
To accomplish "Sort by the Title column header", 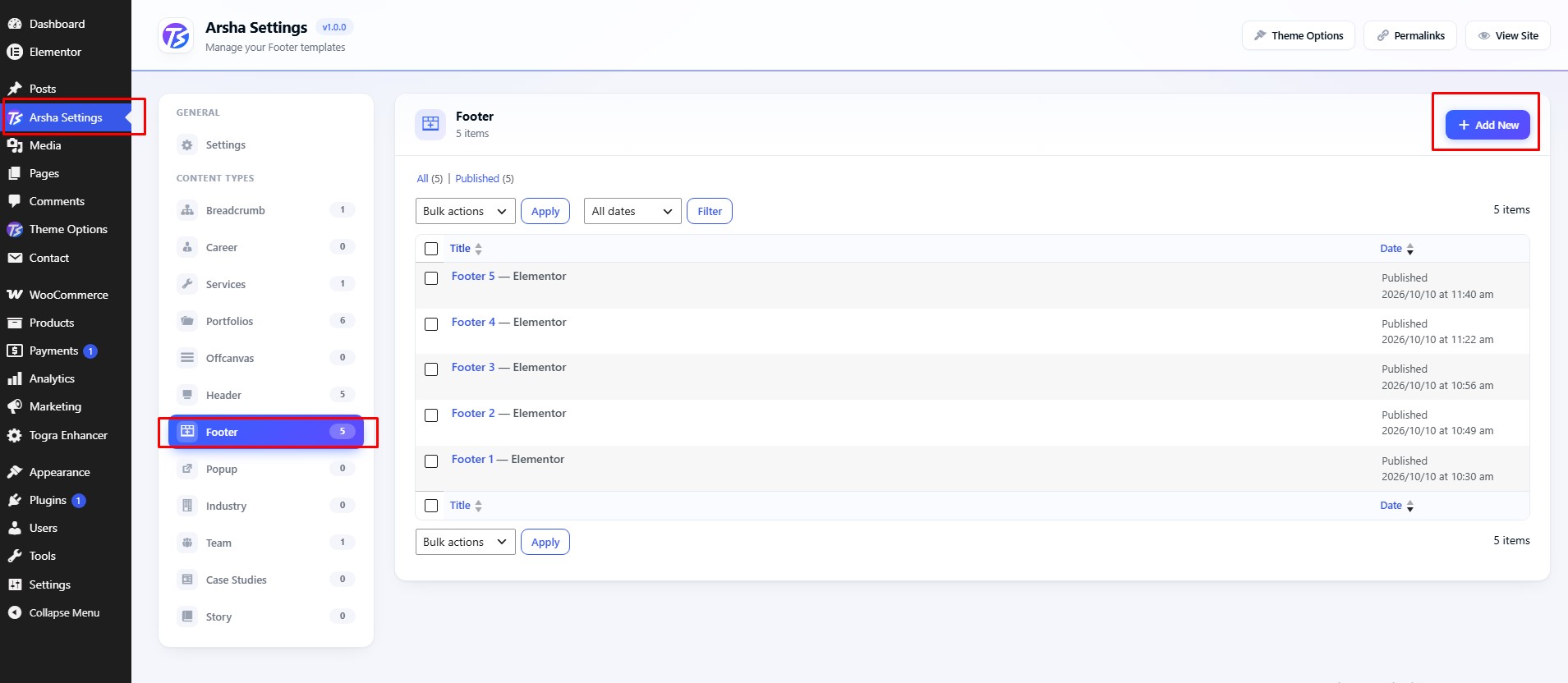I will [466, 249].
